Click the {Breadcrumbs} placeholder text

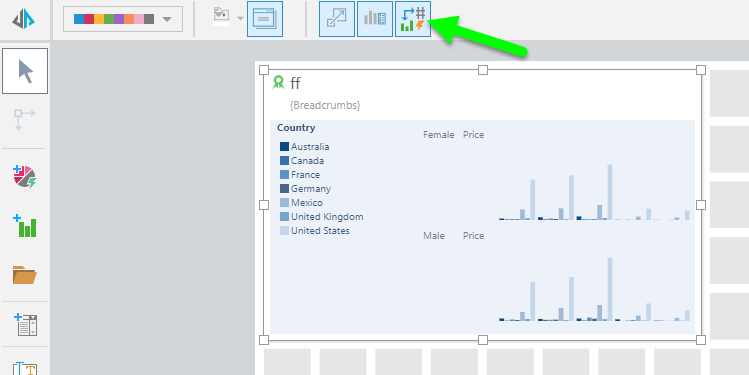[x=325, y=105]
